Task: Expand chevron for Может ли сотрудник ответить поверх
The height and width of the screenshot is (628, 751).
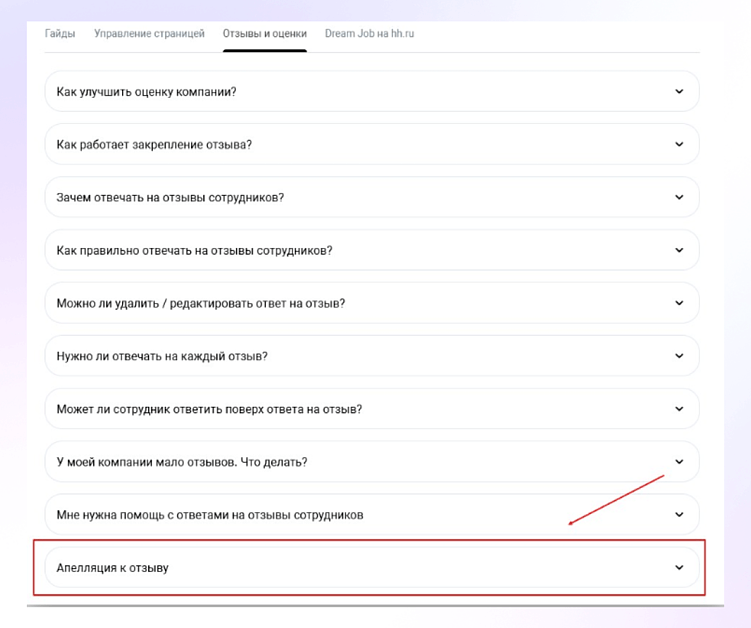Action: [679, 409]
